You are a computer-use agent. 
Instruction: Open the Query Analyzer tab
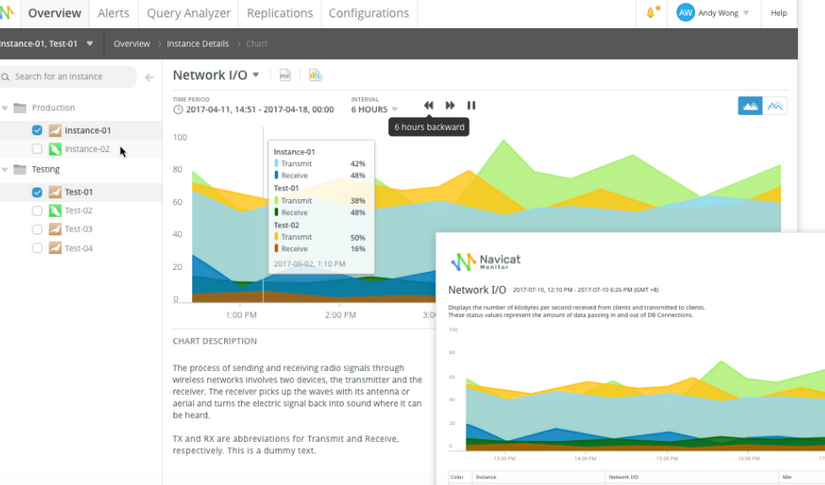(x=188, y=13)
